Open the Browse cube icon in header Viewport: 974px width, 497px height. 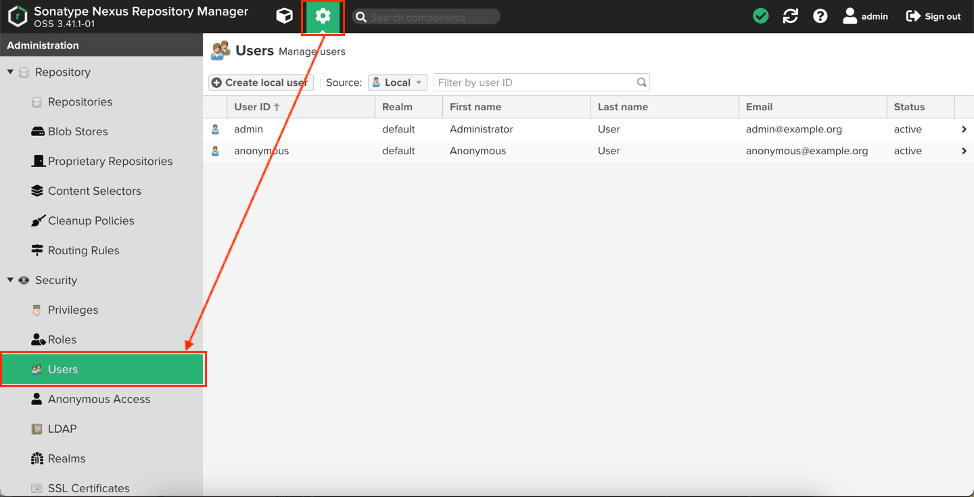284,16
